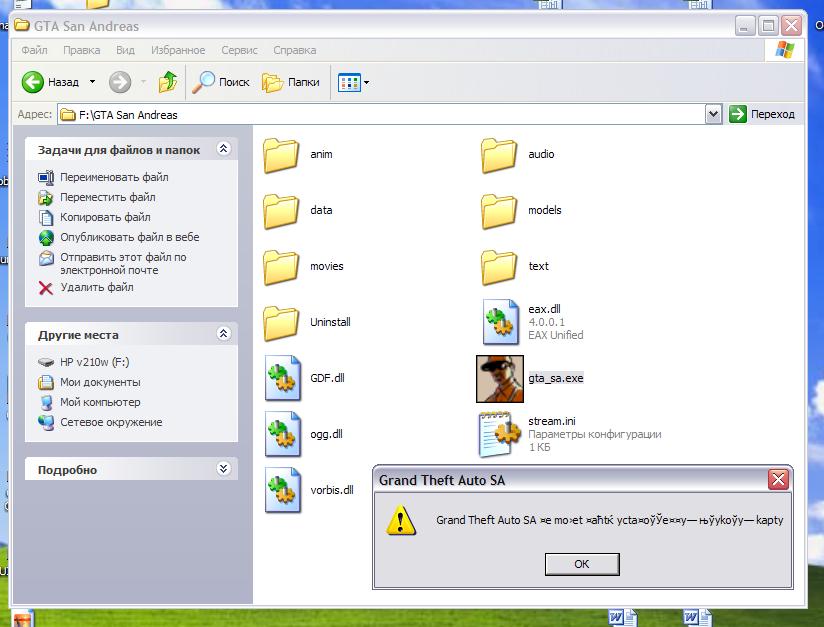
Task: Select the vorbis.dll file icon
Action: [283, 490]
